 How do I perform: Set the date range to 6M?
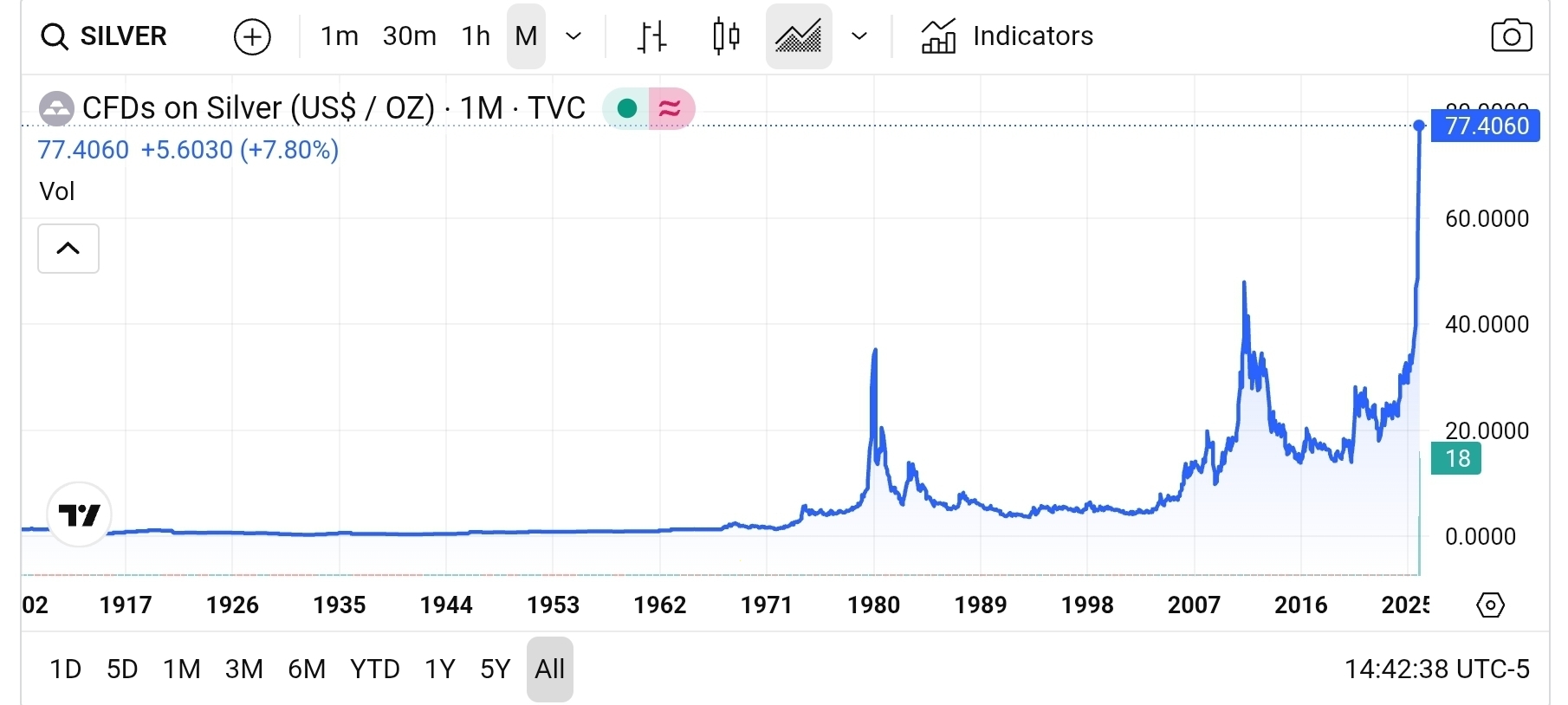pos(307,669)
